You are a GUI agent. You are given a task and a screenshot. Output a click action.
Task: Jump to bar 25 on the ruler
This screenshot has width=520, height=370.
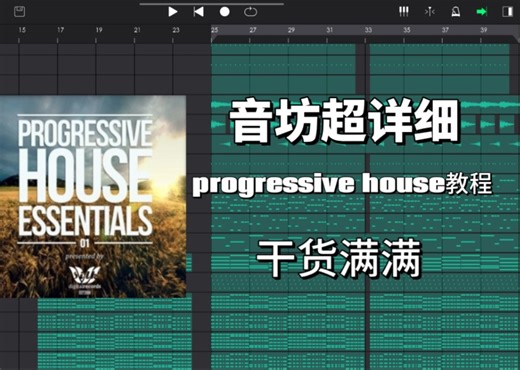coord(214,30)
